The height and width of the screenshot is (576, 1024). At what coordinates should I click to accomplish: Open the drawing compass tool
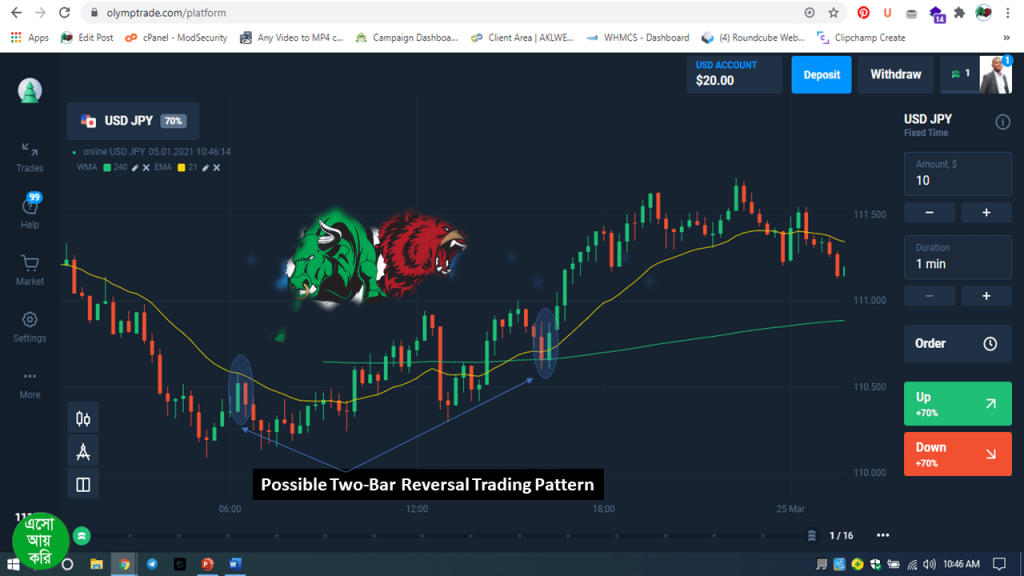click(x=83, y=452)
